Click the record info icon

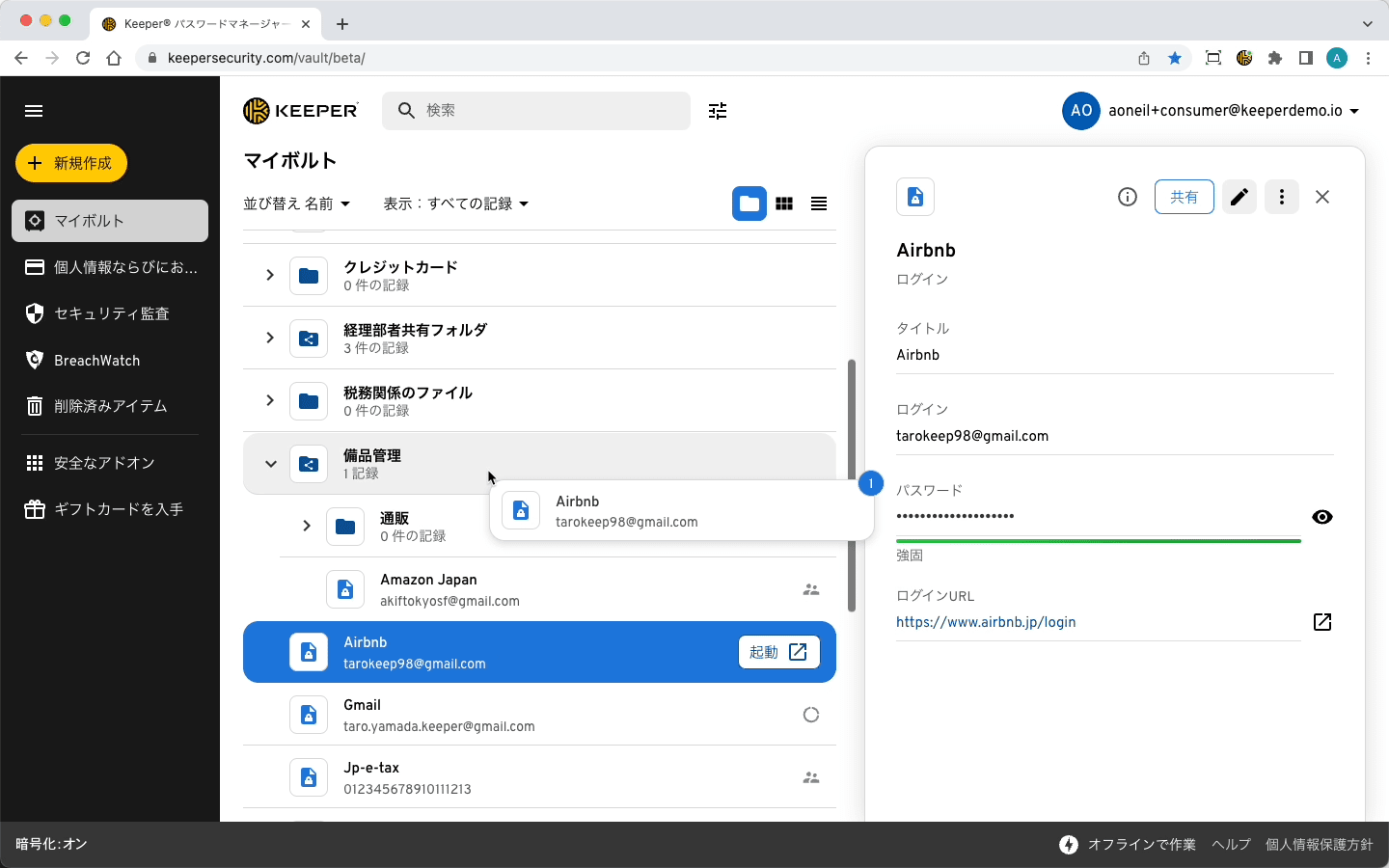point(1127,197)
